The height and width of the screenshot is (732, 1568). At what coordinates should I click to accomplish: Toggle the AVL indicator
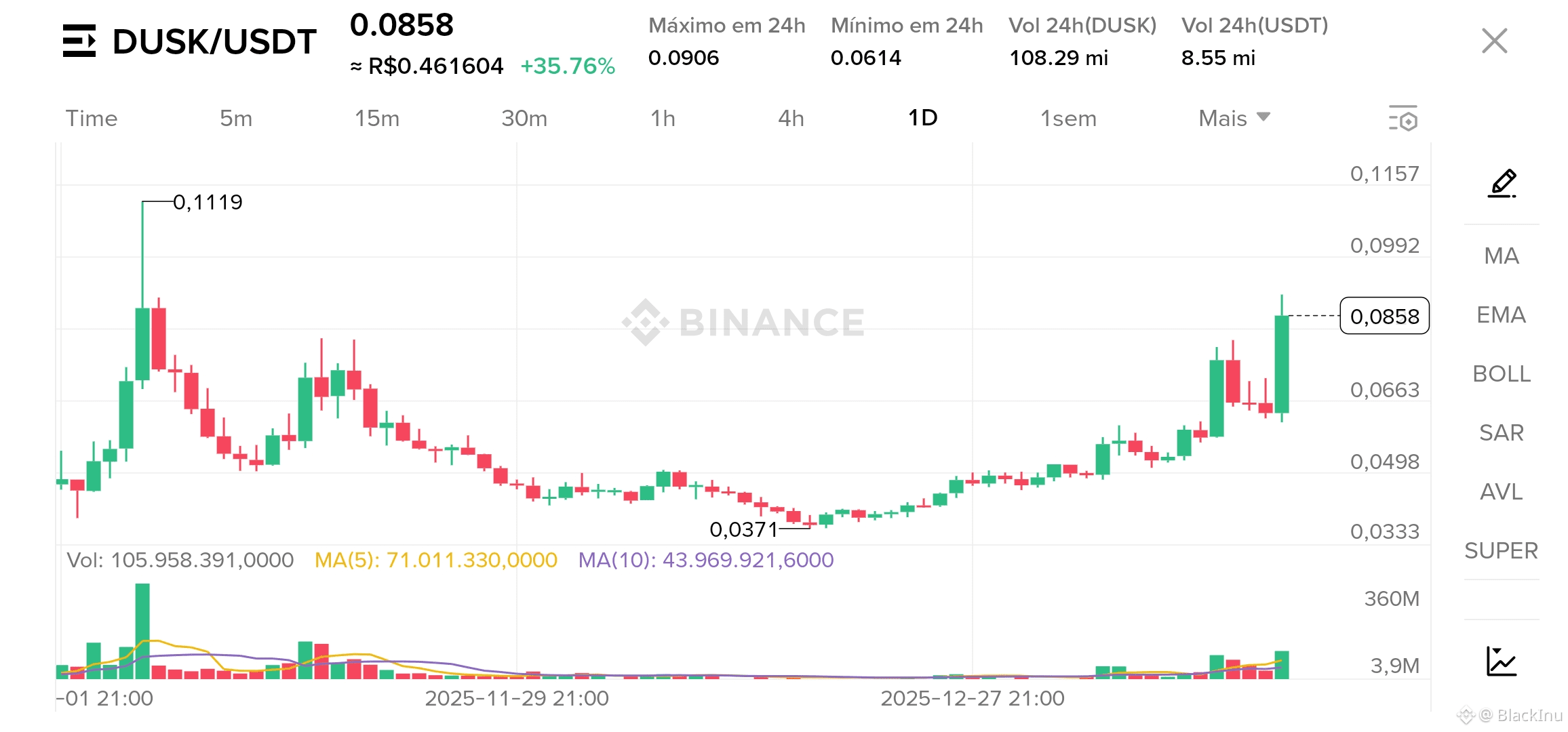pos(1501,492)
